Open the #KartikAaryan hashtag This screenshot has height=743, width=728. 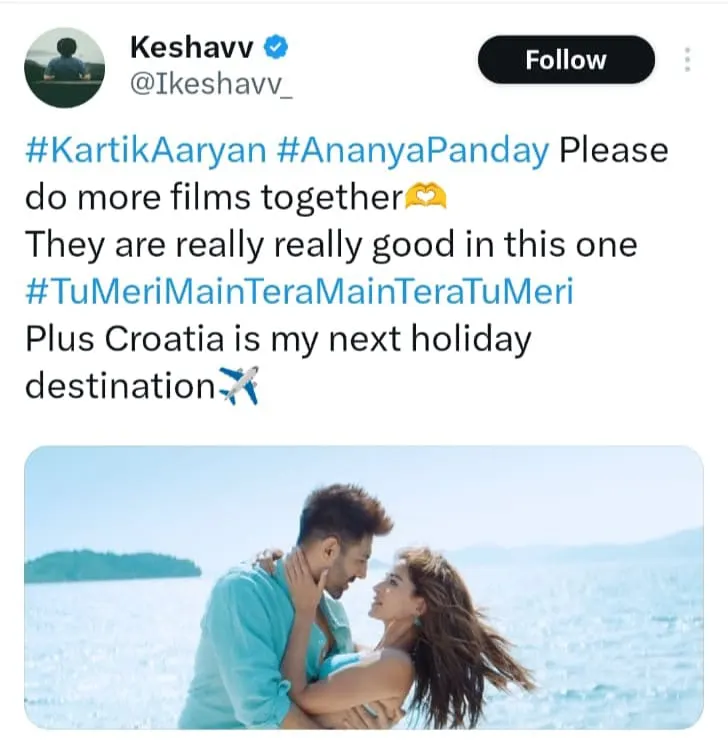146,151
